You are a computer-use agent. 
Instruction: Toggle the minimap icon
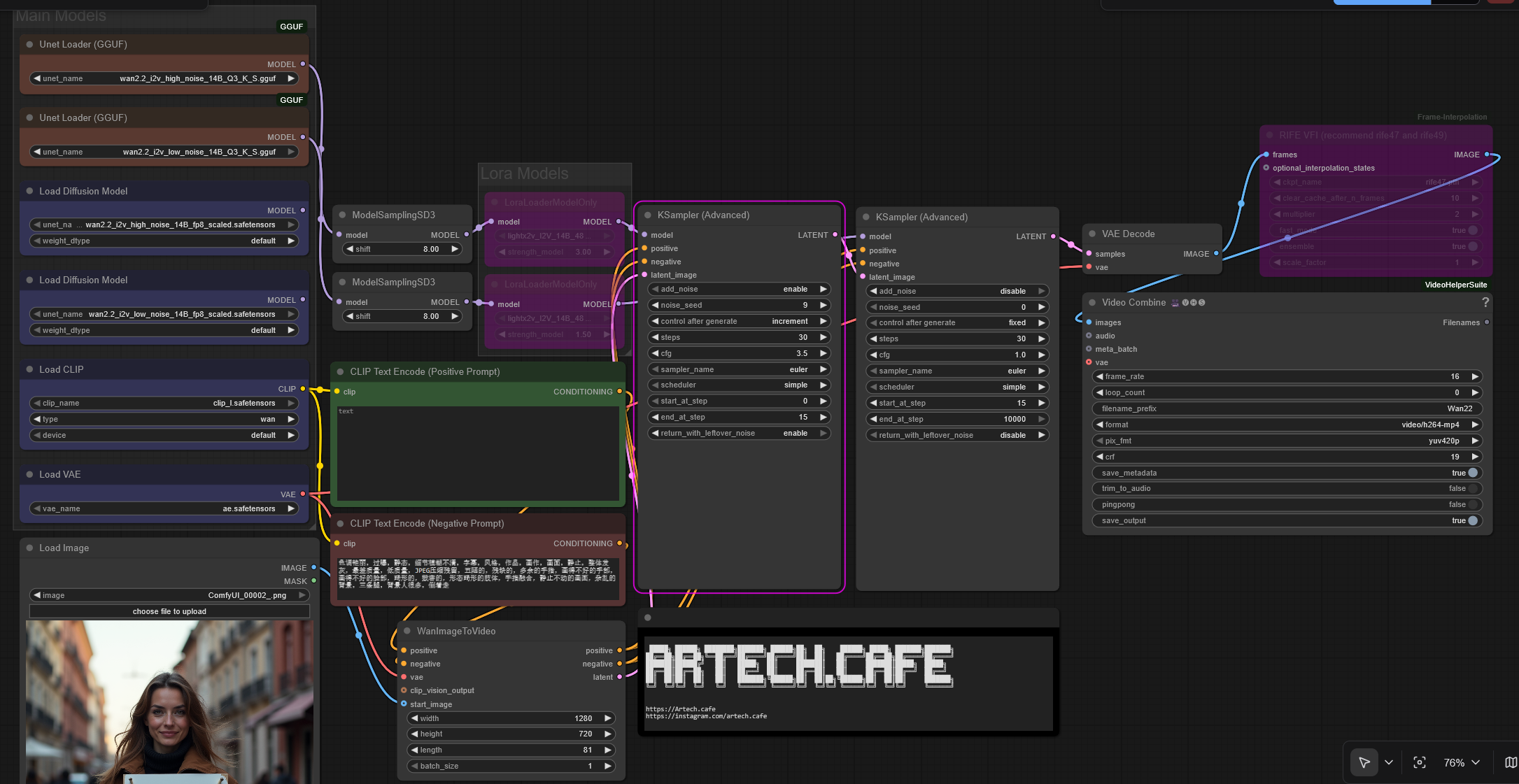(1511, 762)
